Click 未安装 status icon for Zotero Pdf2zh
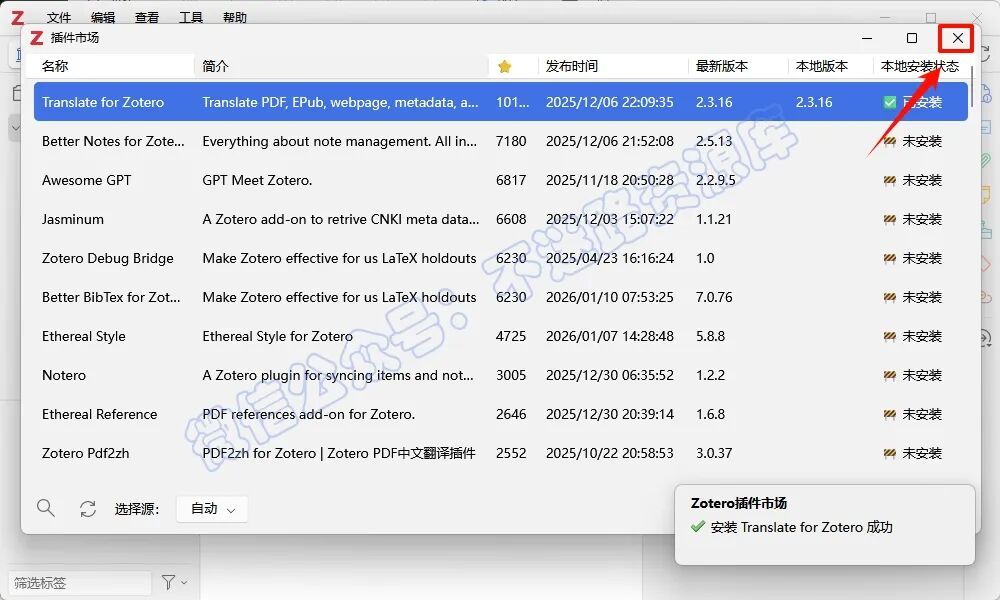The image size is (1000, 600). tap(890, 453)
